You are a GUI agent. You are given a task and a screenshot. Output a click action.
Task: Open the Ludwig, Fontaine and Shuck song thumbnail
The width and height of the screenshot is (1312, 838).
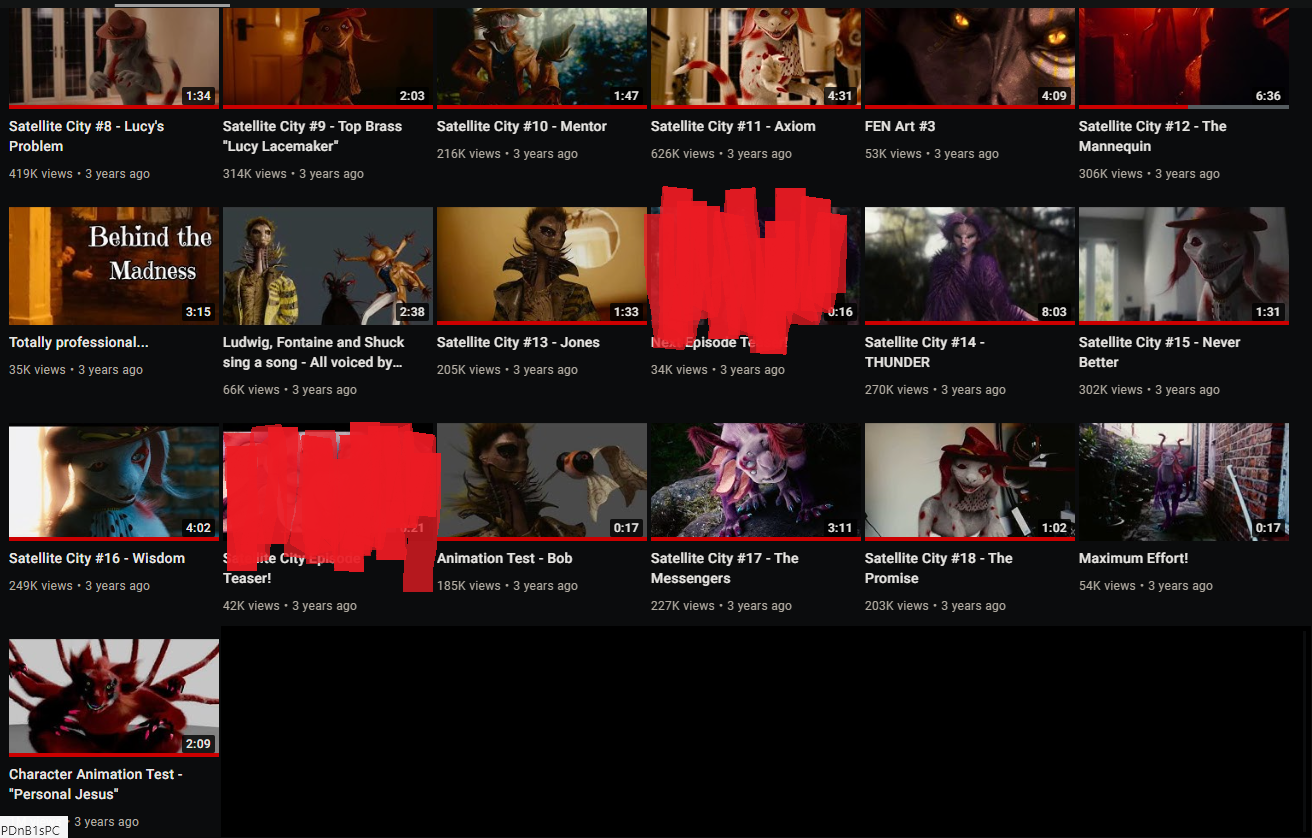coord(328,266)
